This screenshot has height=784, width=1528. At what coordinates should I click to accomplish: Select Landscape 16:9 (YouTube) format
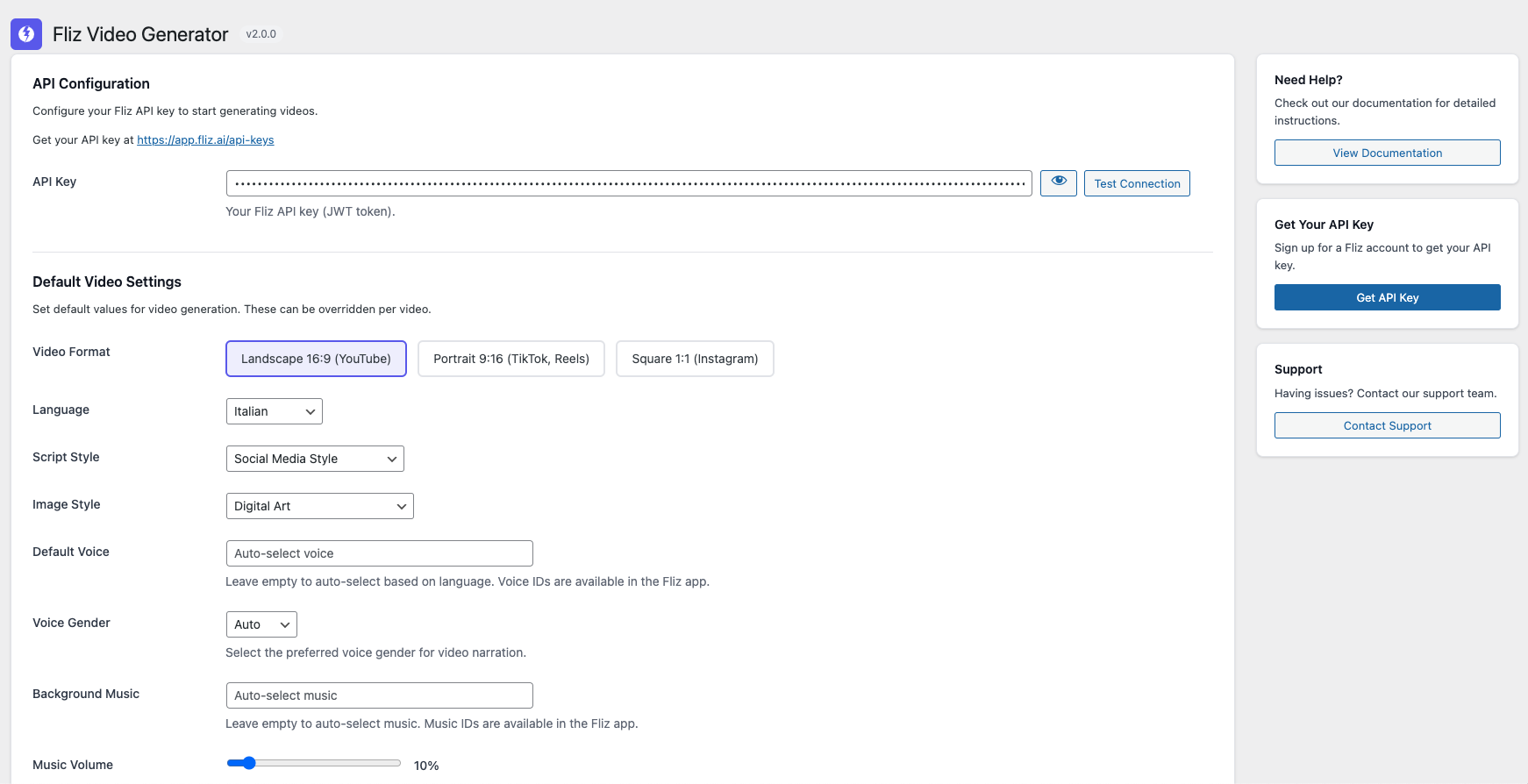[x=316, y=359]
